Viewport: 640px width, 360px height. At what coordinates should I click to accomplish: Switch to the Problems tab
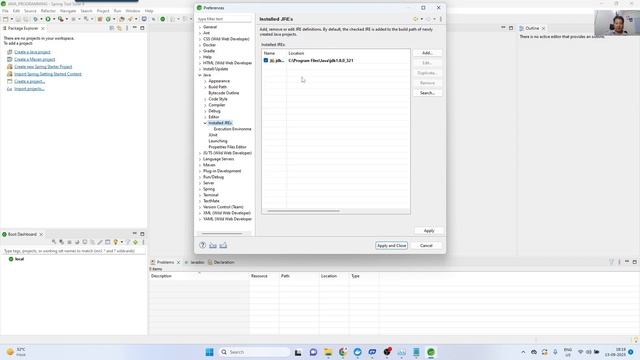[165, 262]
